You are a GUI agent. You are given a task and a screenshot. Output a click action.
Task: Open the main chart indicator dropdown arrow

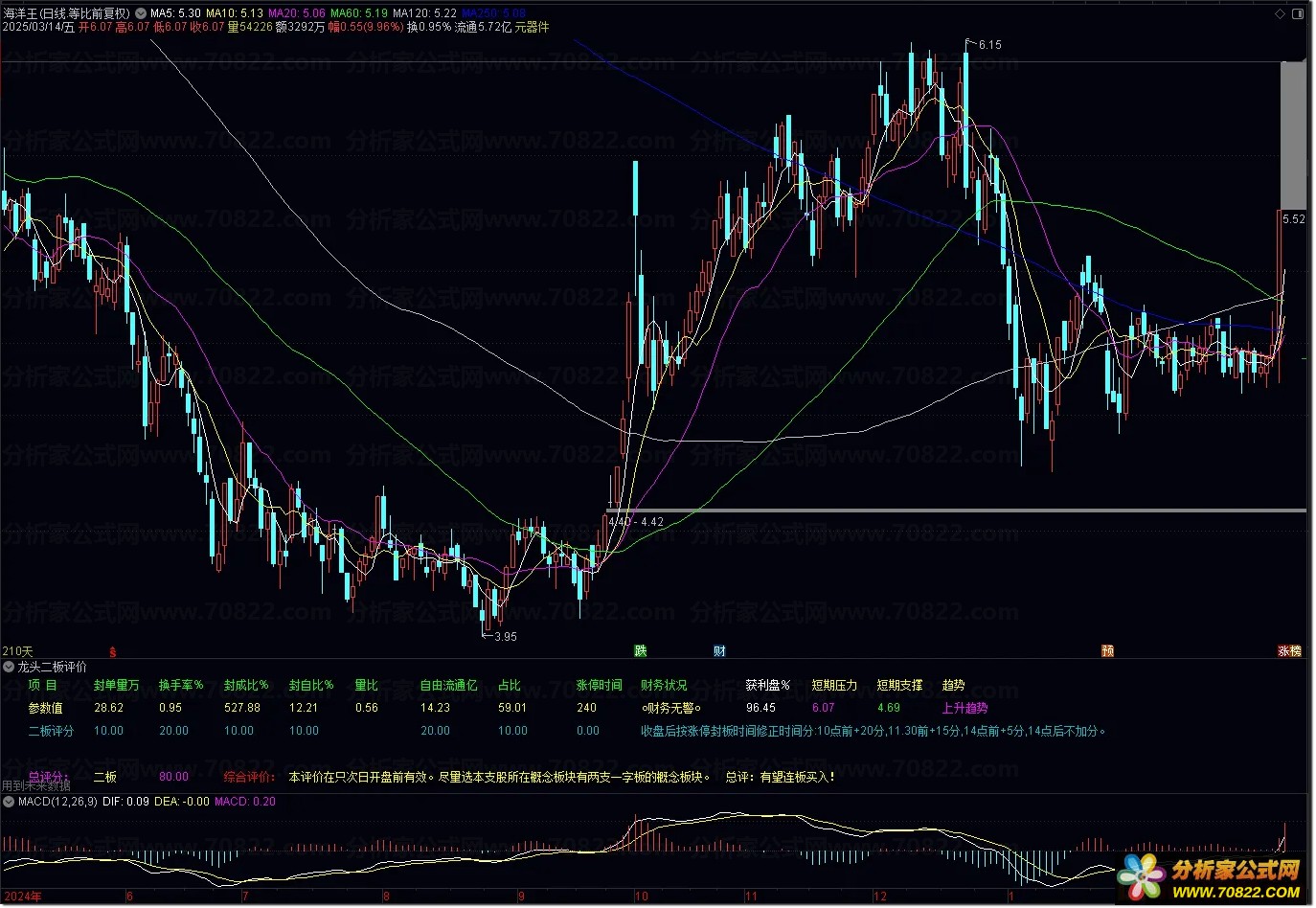pos(141,14)
